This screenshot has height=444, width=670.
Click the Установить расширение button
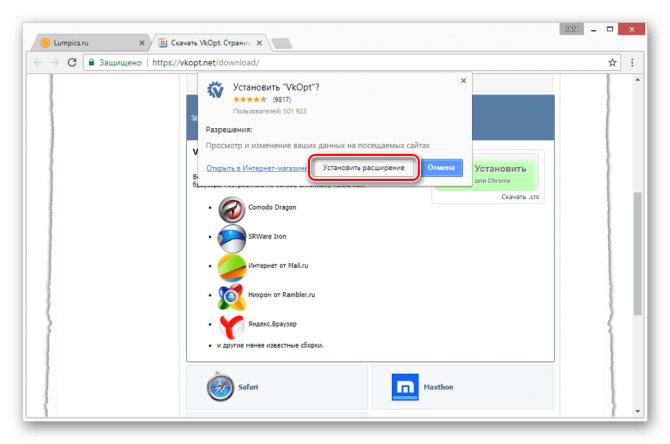(x=364, y=168)
